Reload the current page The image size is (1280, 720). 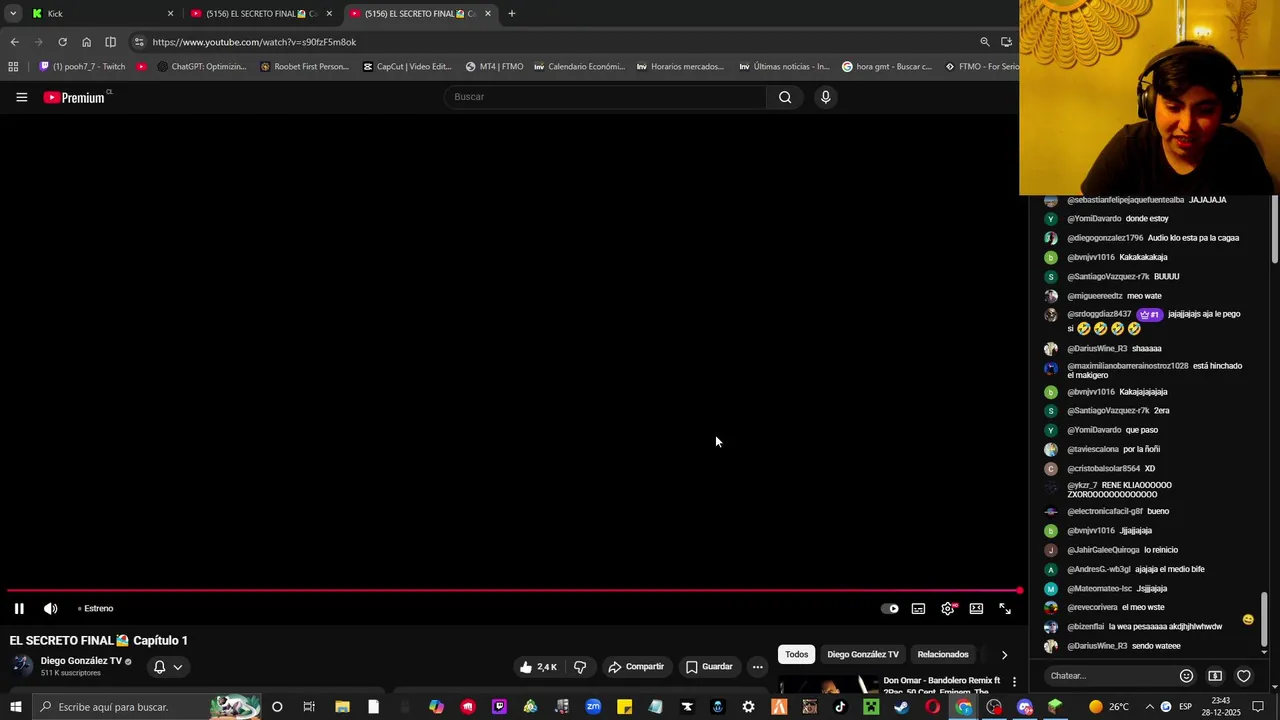[x=62, y=42]
